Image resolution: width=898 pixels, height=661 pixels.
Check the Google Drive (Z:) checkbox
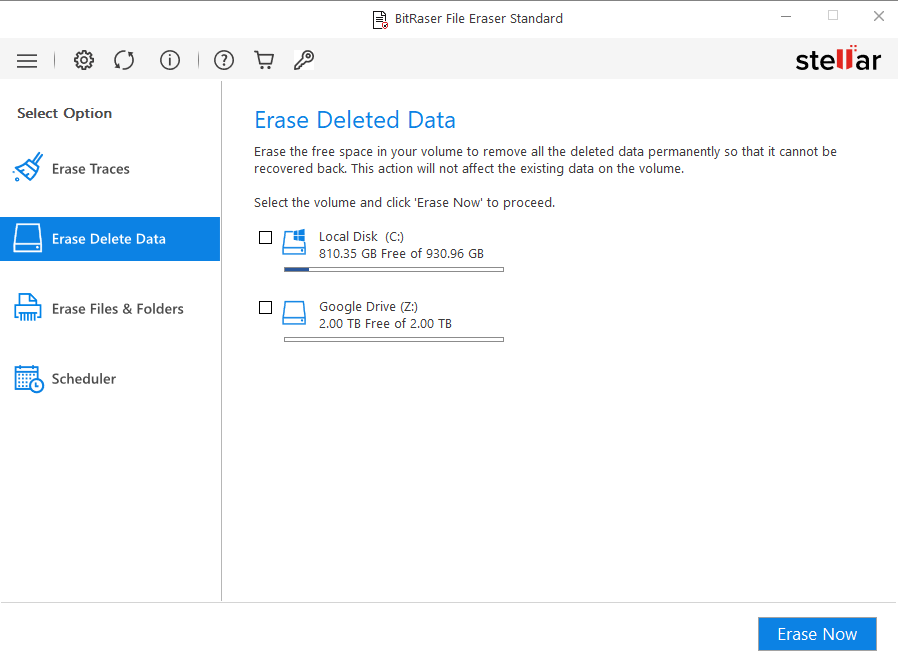click(x=265, y=308)
